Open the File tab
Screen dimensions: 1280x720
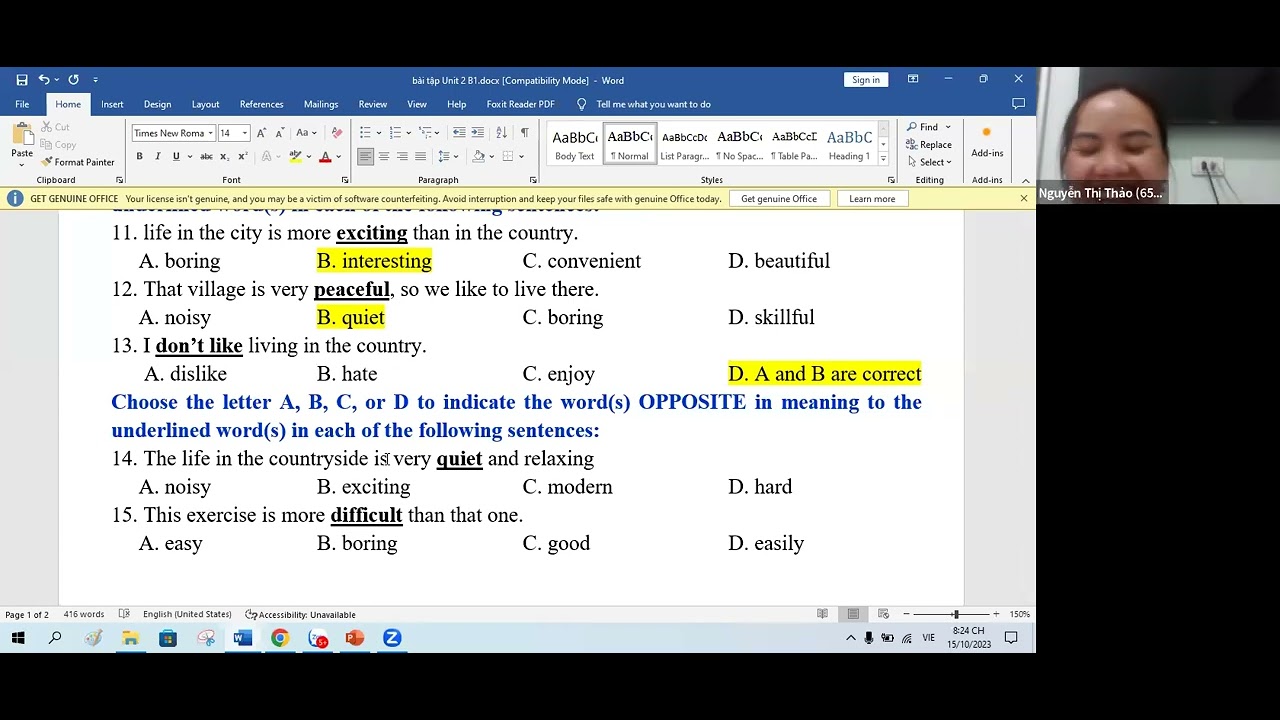coord(22,104)
